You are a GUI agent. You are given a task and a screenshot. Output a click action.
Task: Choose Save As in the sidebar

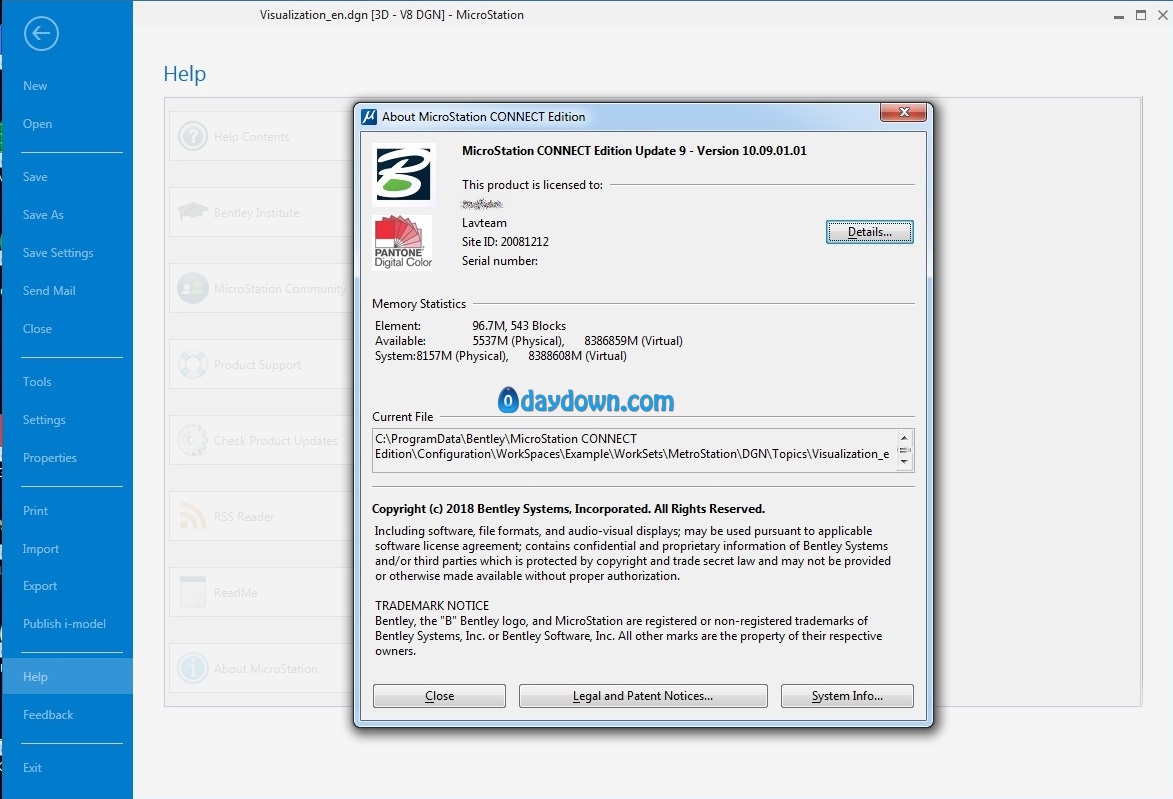[43, 215]
